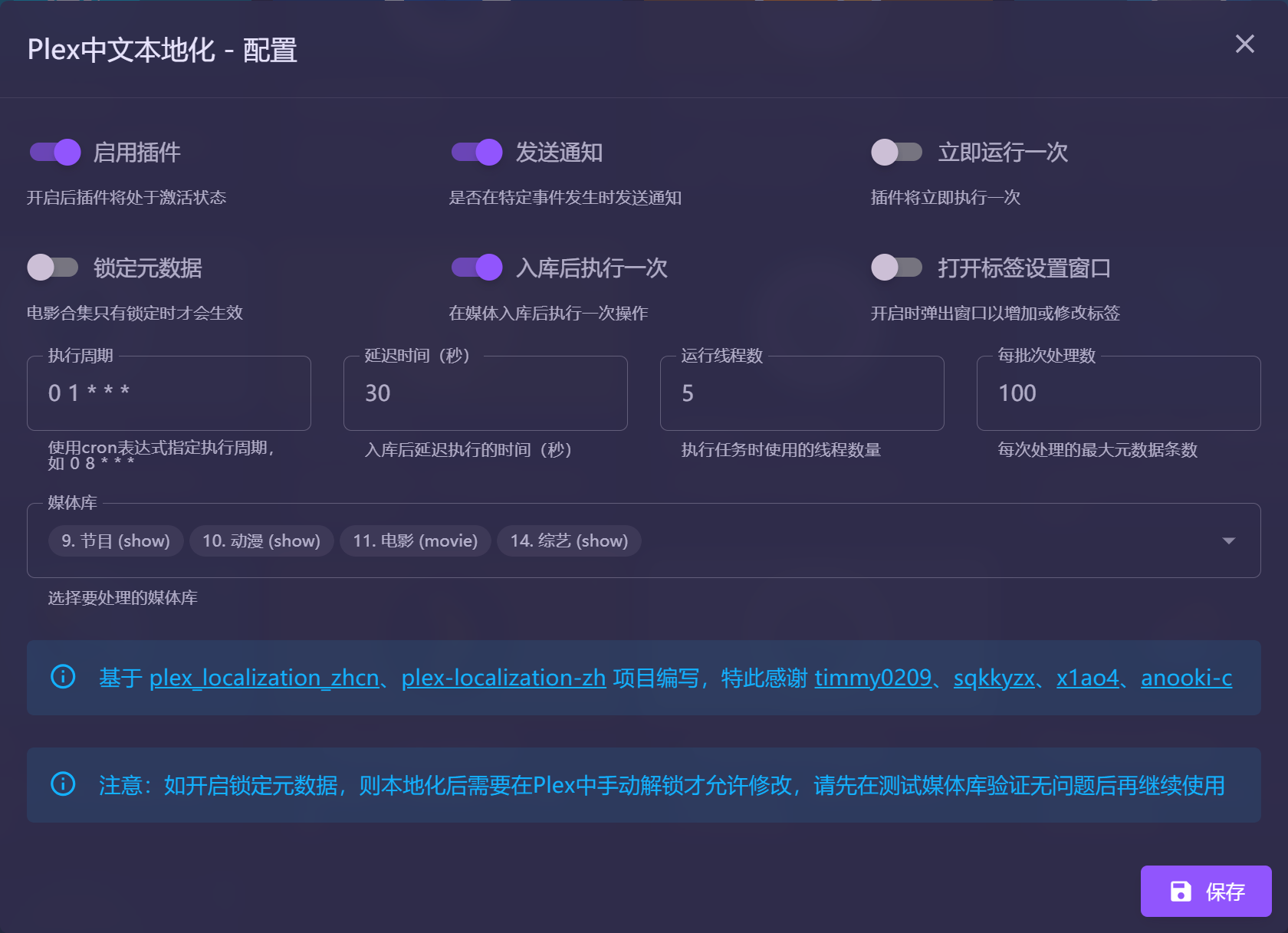Screen dimensions: 1288x933
Task: Expand the 媒体库 dropdown arrow
Action: click(x=1229, y=540)
